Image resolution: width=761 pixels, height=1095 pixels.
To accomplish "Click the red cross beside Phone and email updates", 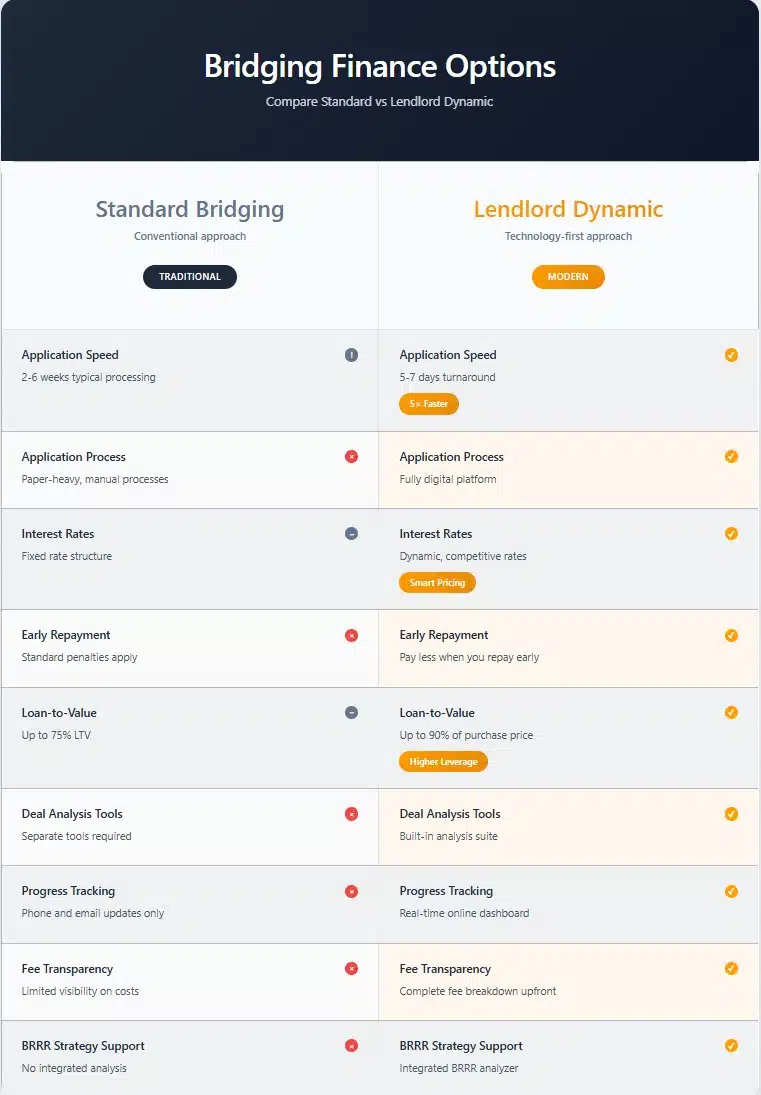I will (351, 892).
